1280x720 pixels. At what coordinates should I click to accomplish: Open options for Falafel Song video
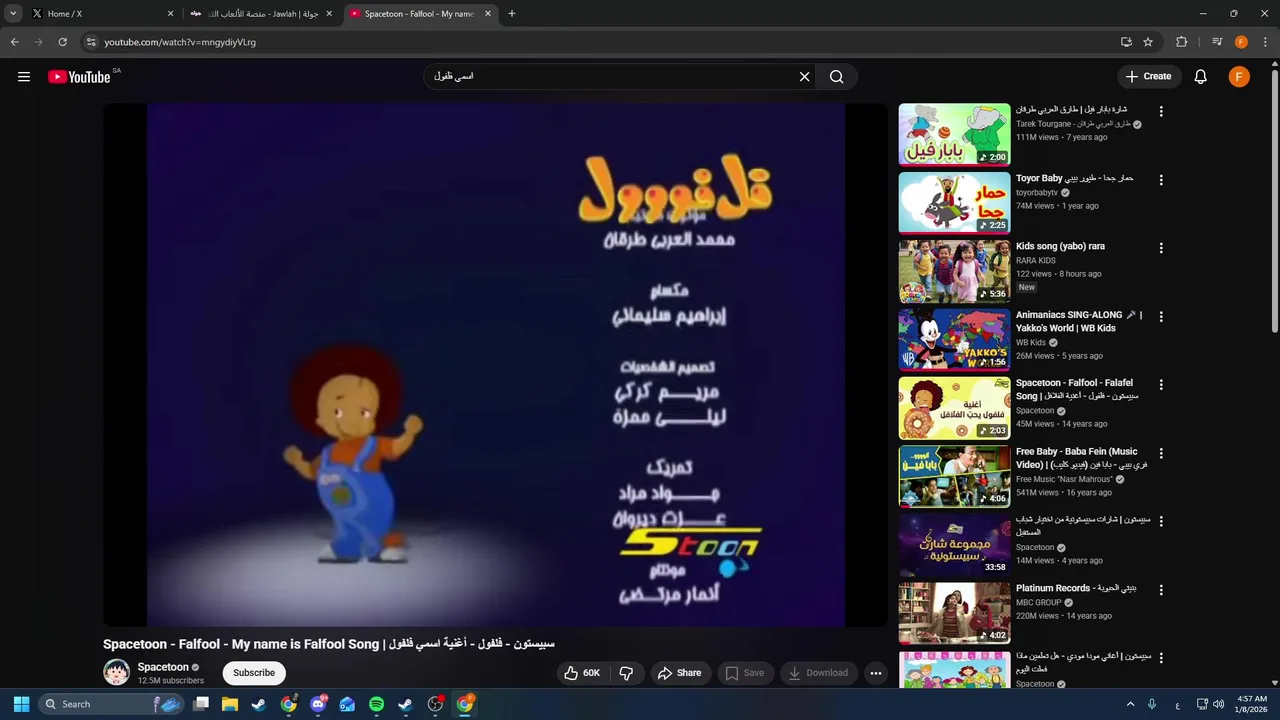pyautogui.click(x=1161, y=385)
